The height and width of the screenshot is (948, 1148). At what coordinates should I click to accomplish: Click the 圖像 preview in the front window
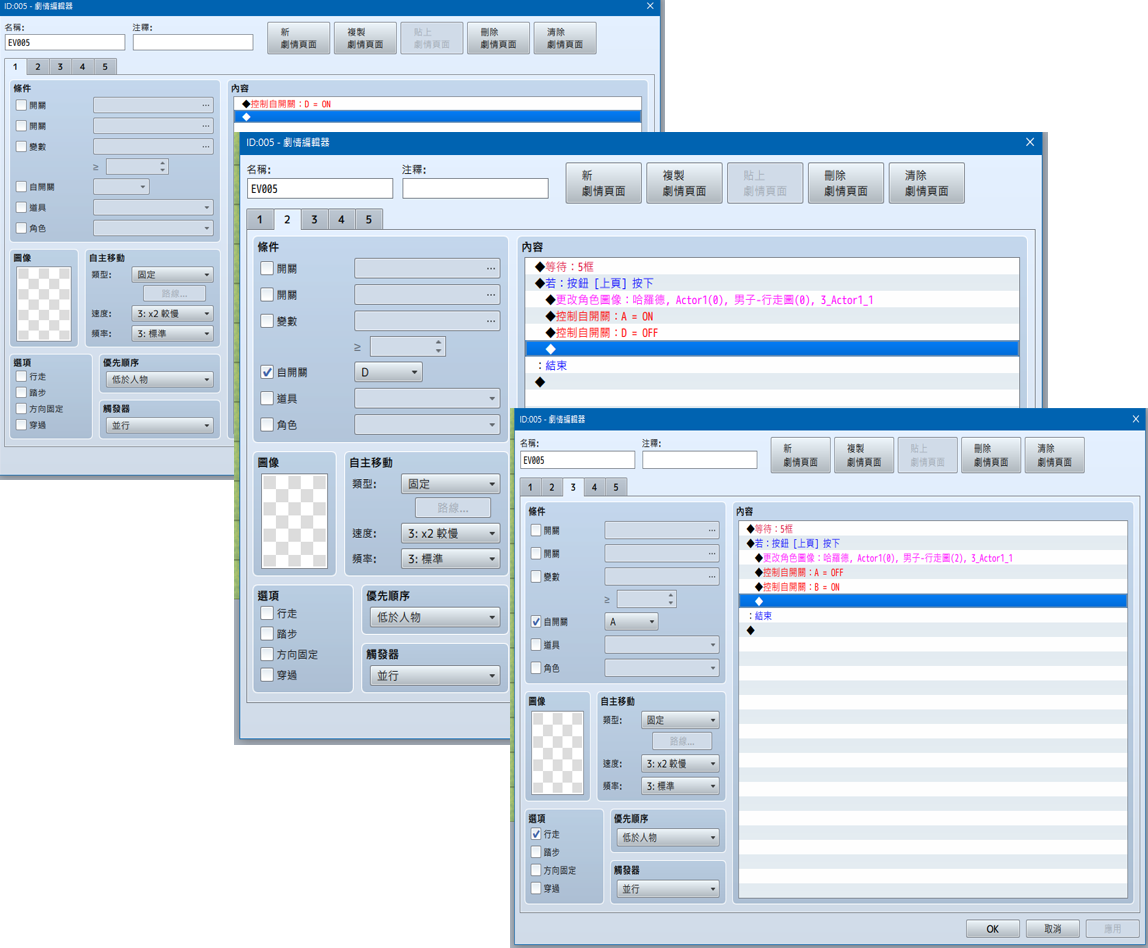(557, 753)
